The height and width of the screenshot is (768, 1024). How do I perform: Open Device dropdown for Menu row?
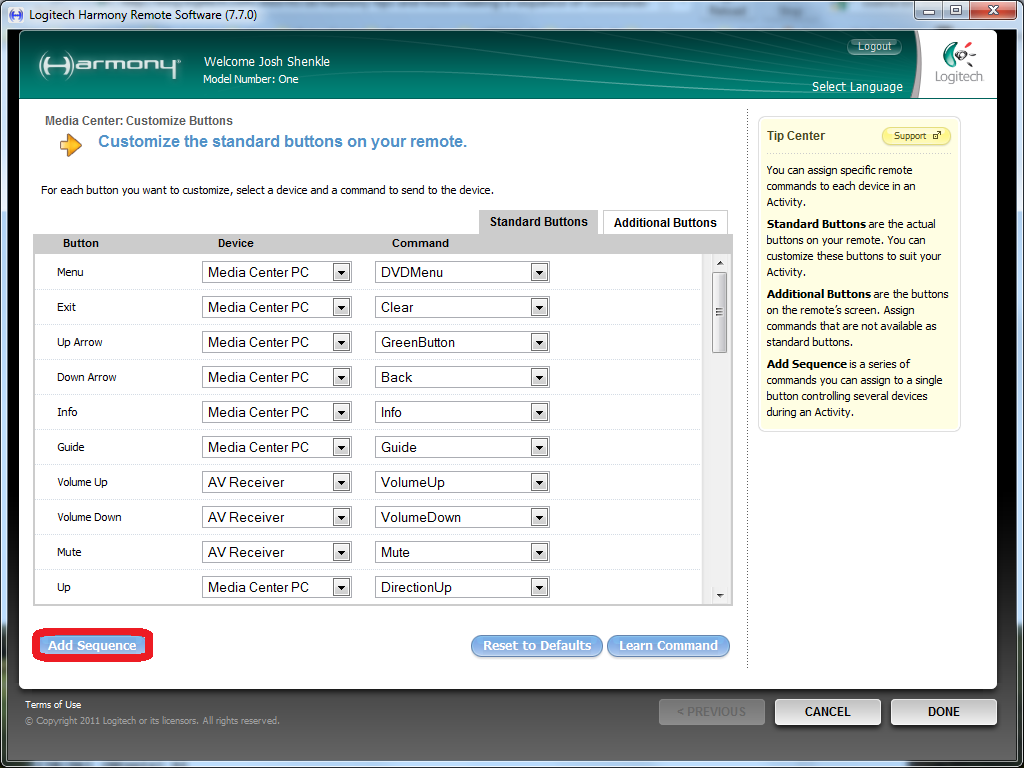(x=276, y=272)
